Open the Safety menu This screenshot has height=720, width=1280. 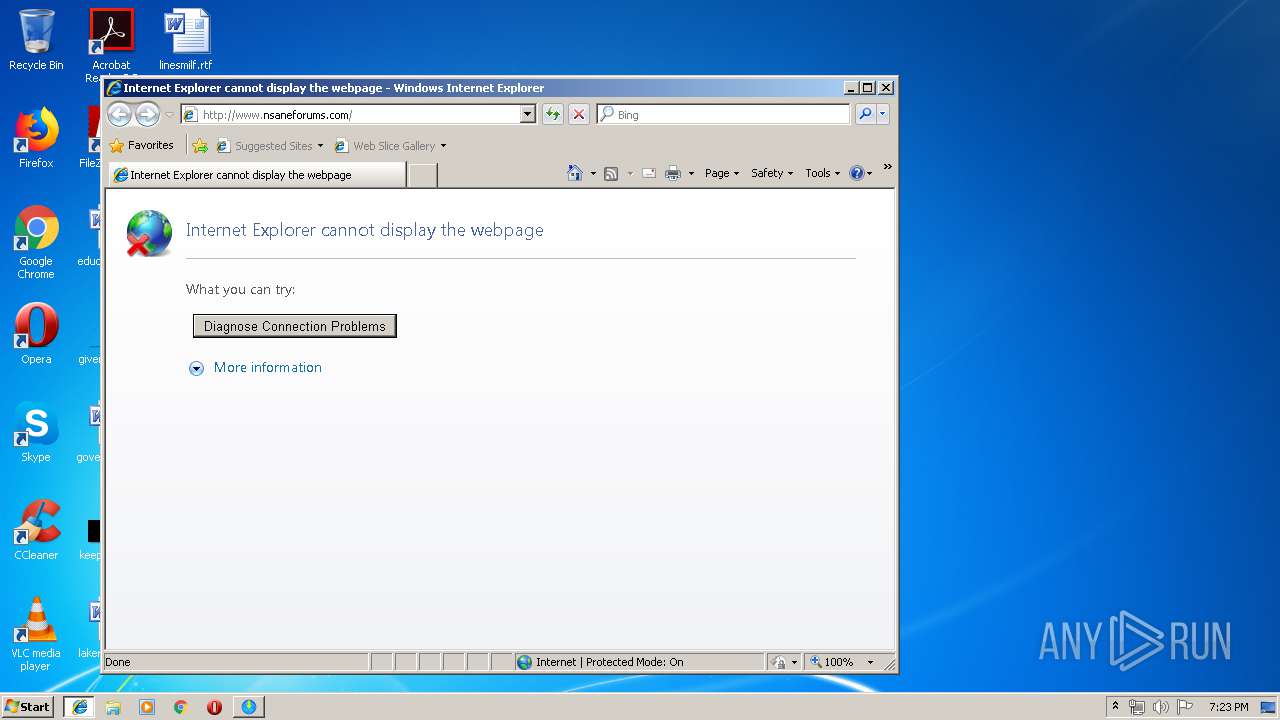[x=772, y=173]
